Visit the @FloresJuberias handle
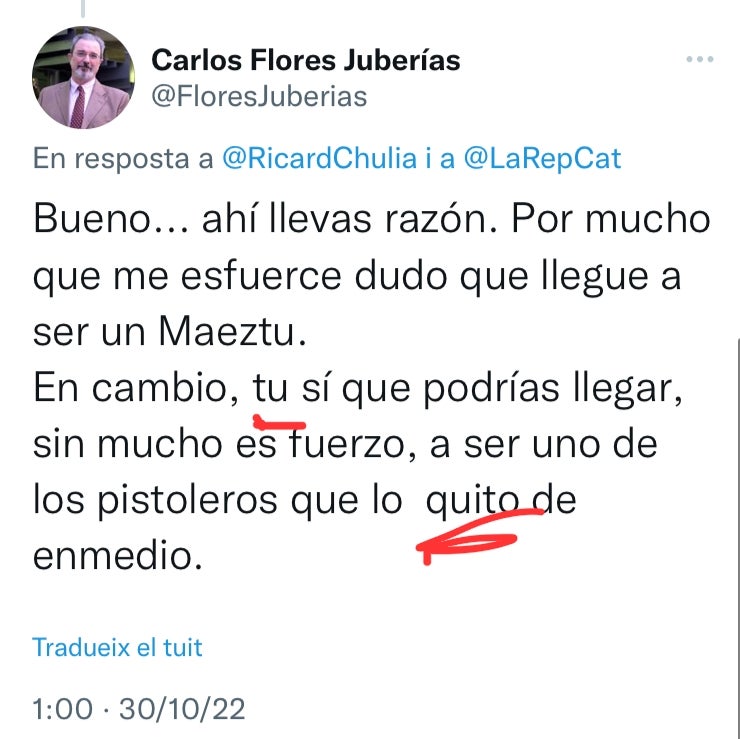The width and height of the screenshot is (740, 739). click(x=259, y=97)
